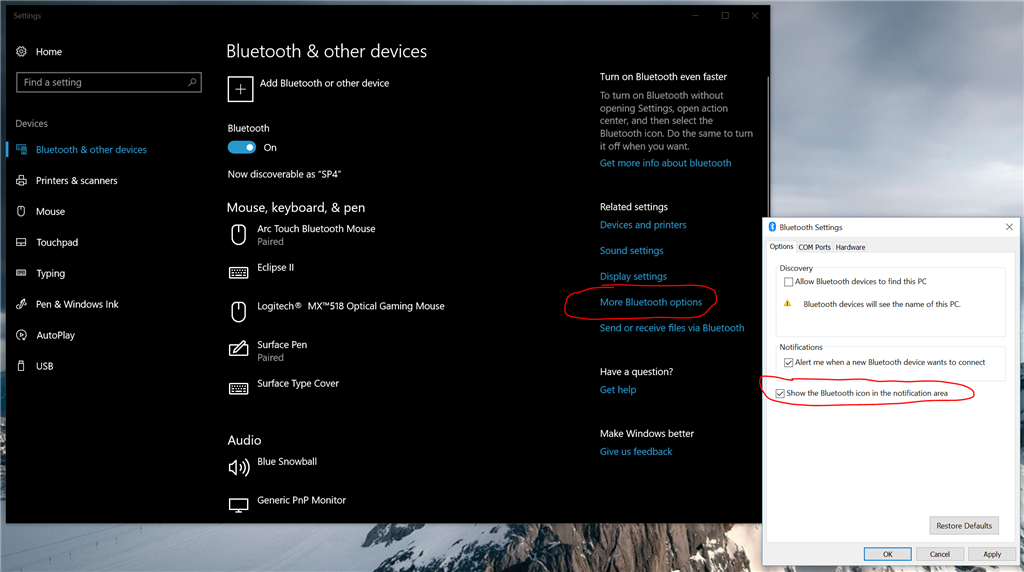The width and height of the screenshot is (1024, 572).
Task: Click Cancel in Bluetooth Settings dialog
Action: pyautogui.click(x=940, y=554)
